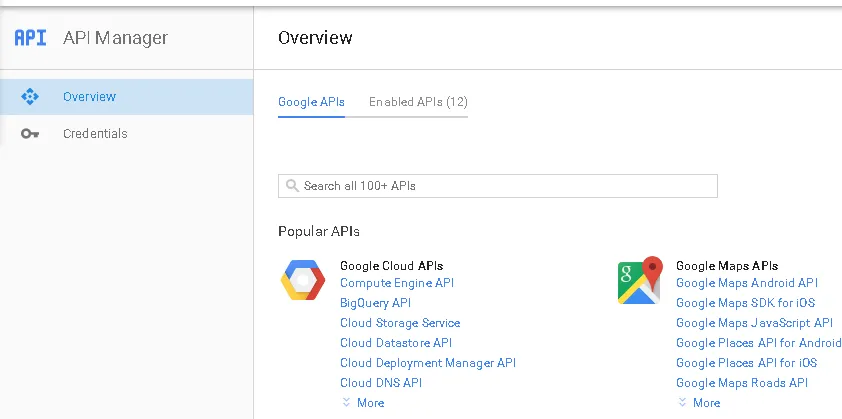Screen dimensions: 842x419
Task: Click the magnifier icon in search box
Action: click(292, 186)
